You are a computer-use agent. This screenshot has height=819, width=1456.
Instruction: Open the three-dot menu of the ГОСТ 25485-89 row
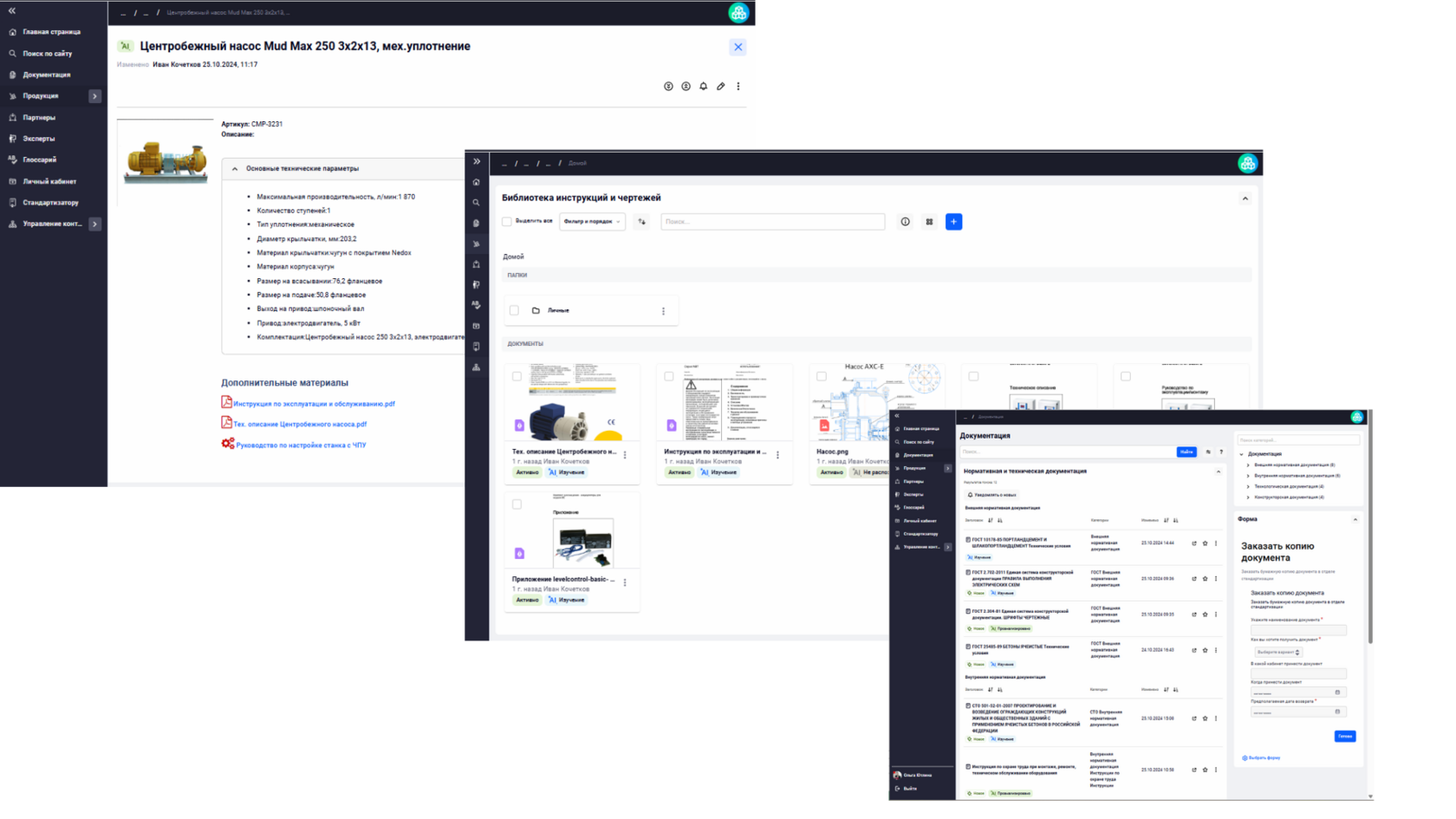1216,650
